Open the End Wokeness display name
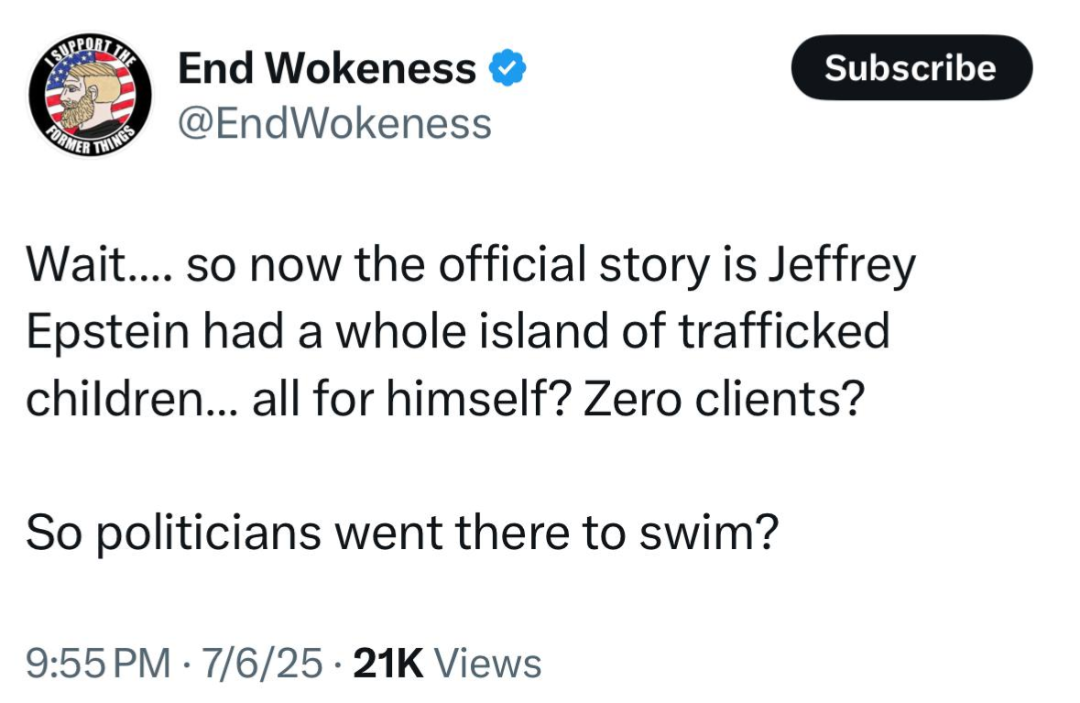 pyautogui.click(x=327, y=68)
